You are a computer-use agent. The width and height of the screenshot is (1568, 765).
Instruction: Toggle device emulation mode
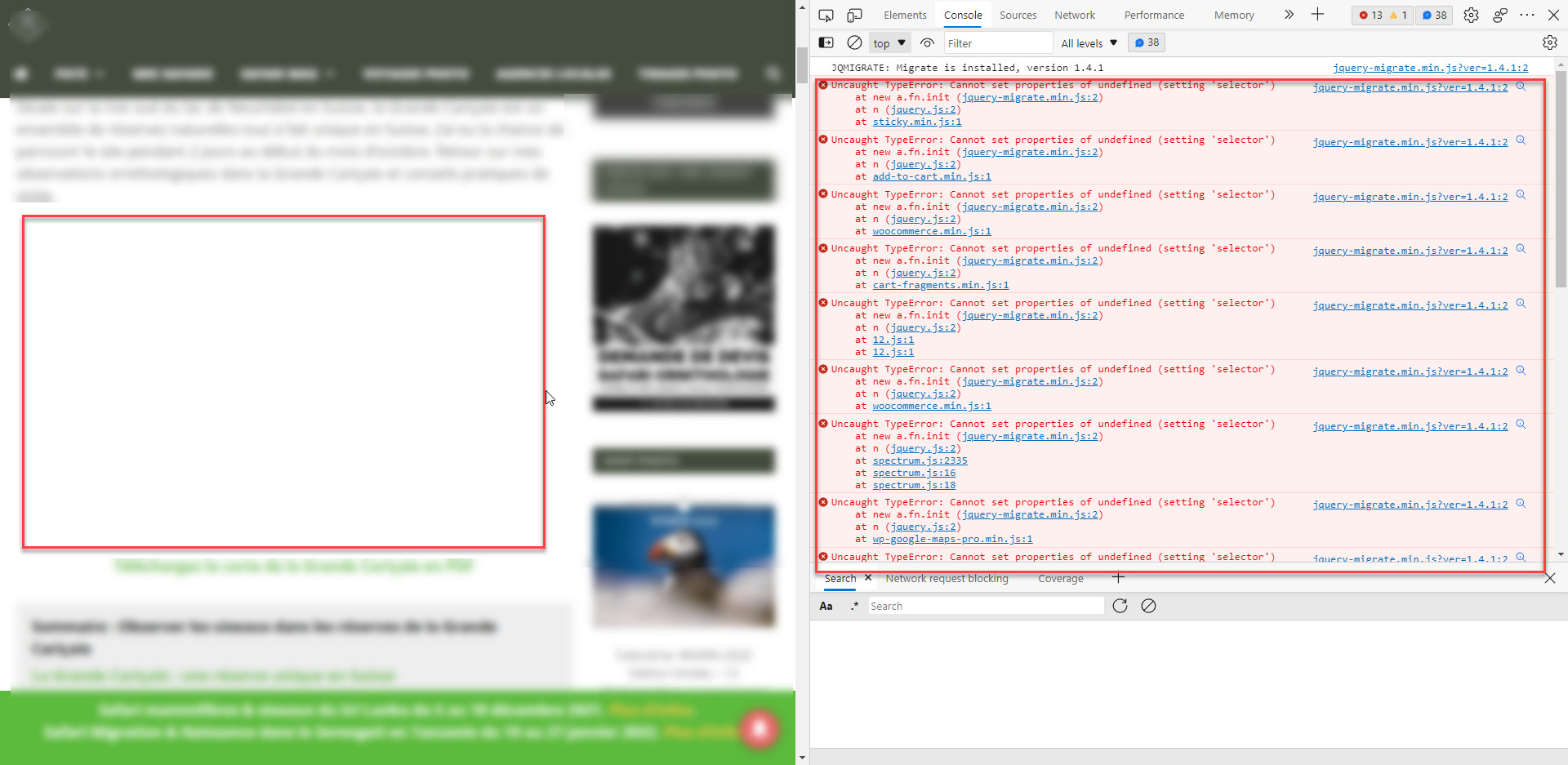854,15
